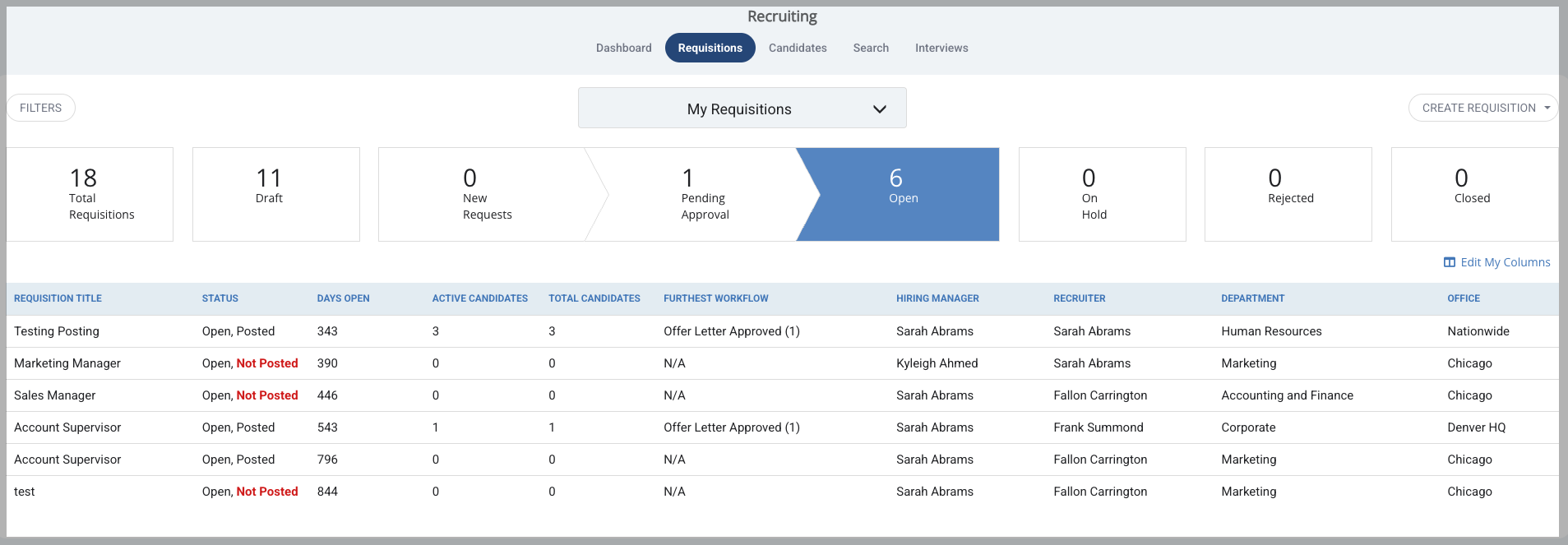
Task: Click the Denver HQ office cell
Action: pos(1477,427)
